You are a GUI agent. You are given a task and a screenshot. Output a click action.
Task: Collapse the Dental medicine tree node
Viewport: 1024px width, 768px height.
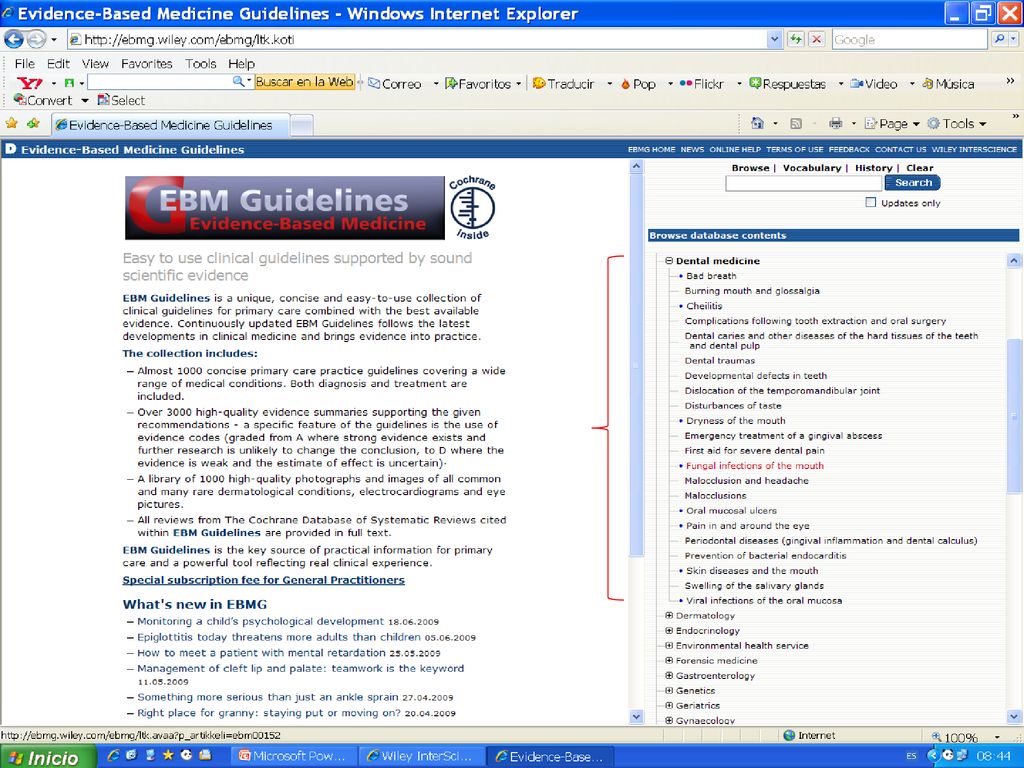click(669, 261)
